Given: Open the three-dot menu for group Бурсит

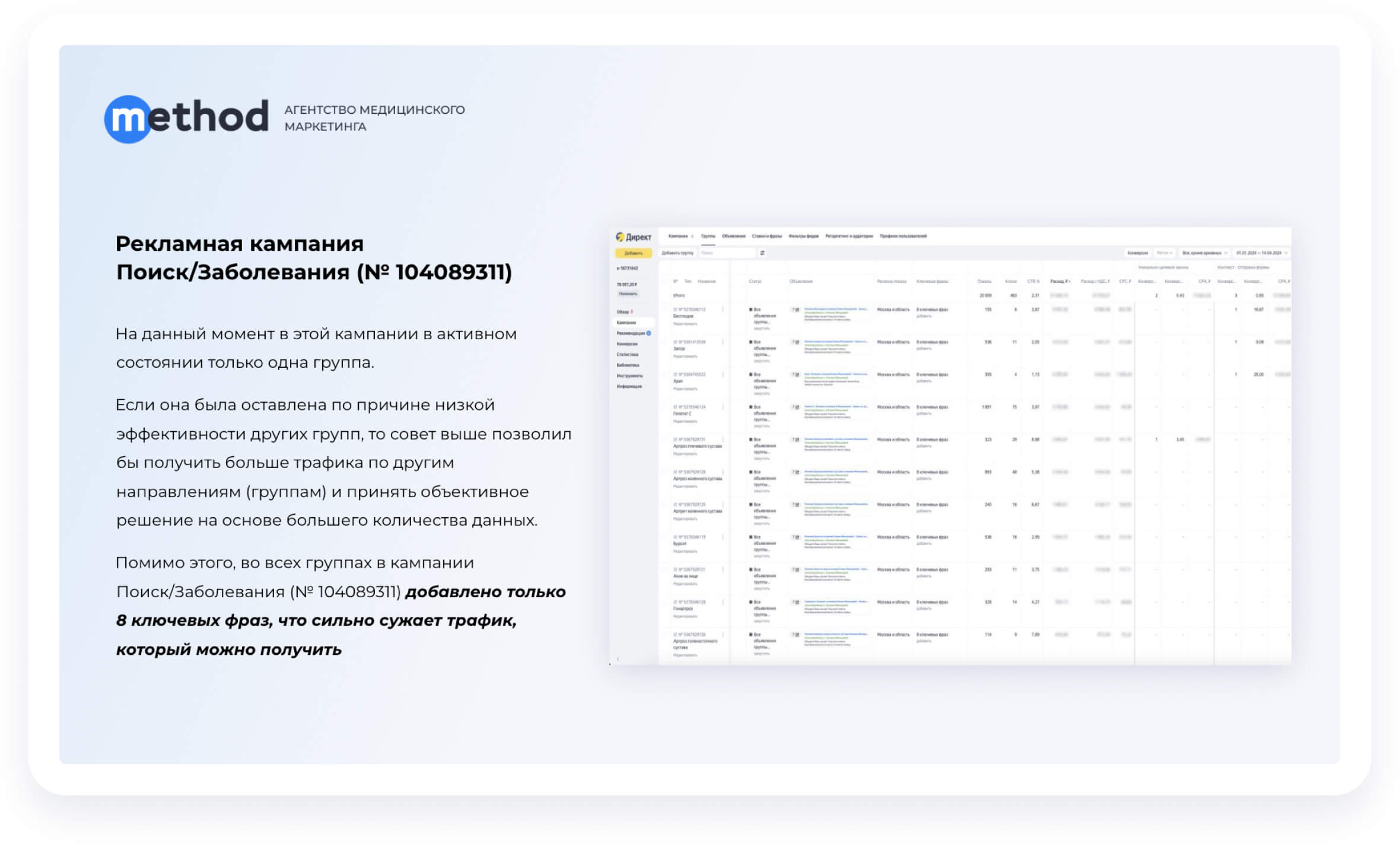Looking at the screenshot, I should 723,537.
